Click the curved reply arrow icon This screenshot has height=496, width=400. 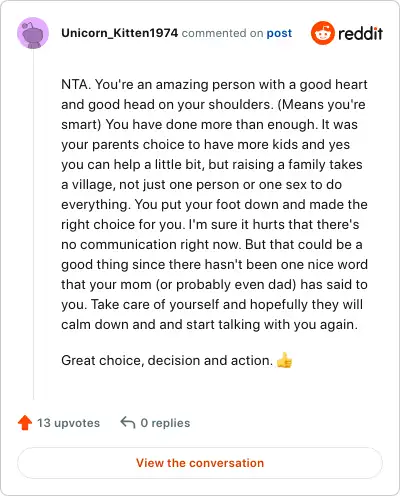pos(128,422)
